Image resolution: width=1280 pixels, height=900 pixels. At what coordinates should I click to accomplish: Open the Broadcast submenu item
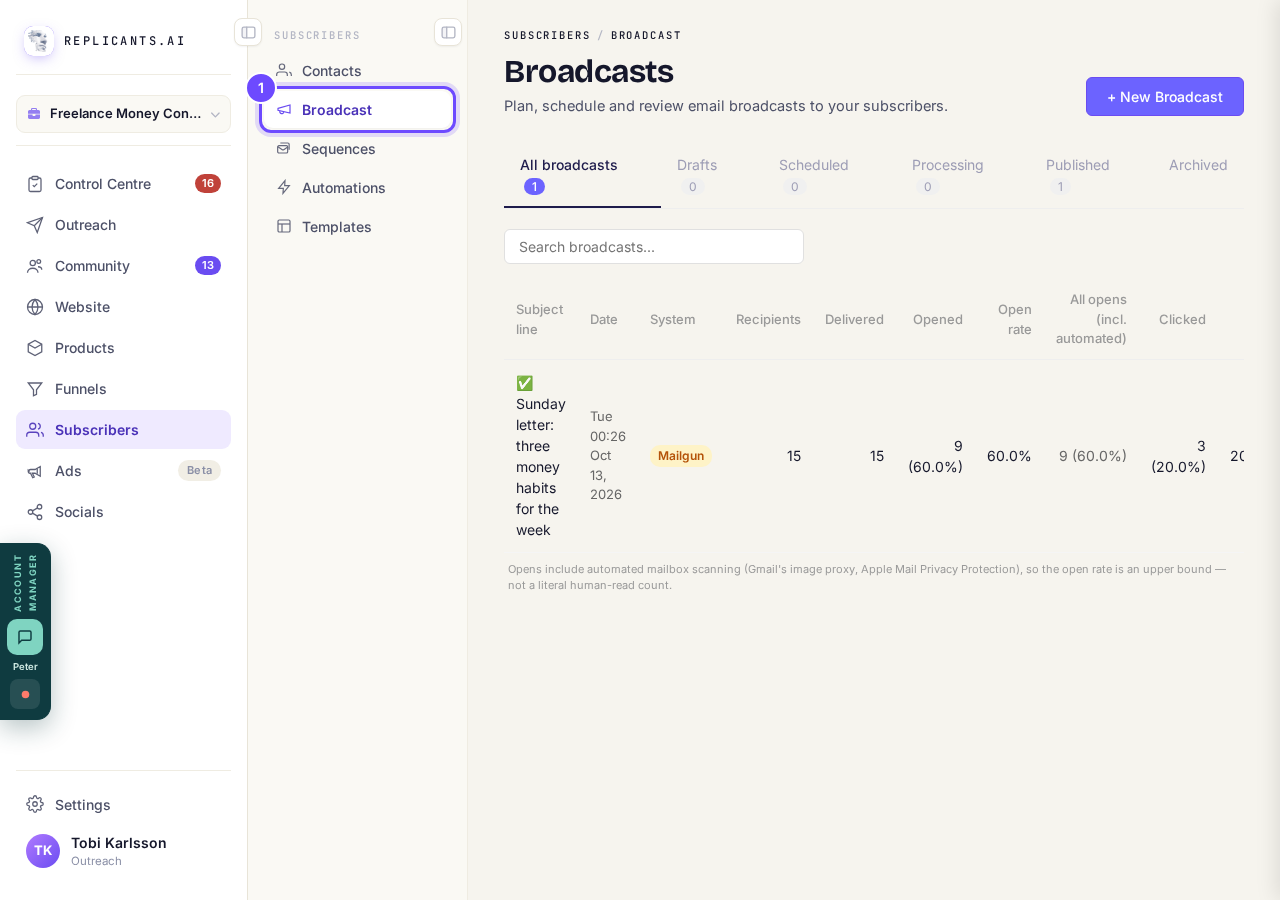coord(357,110)
